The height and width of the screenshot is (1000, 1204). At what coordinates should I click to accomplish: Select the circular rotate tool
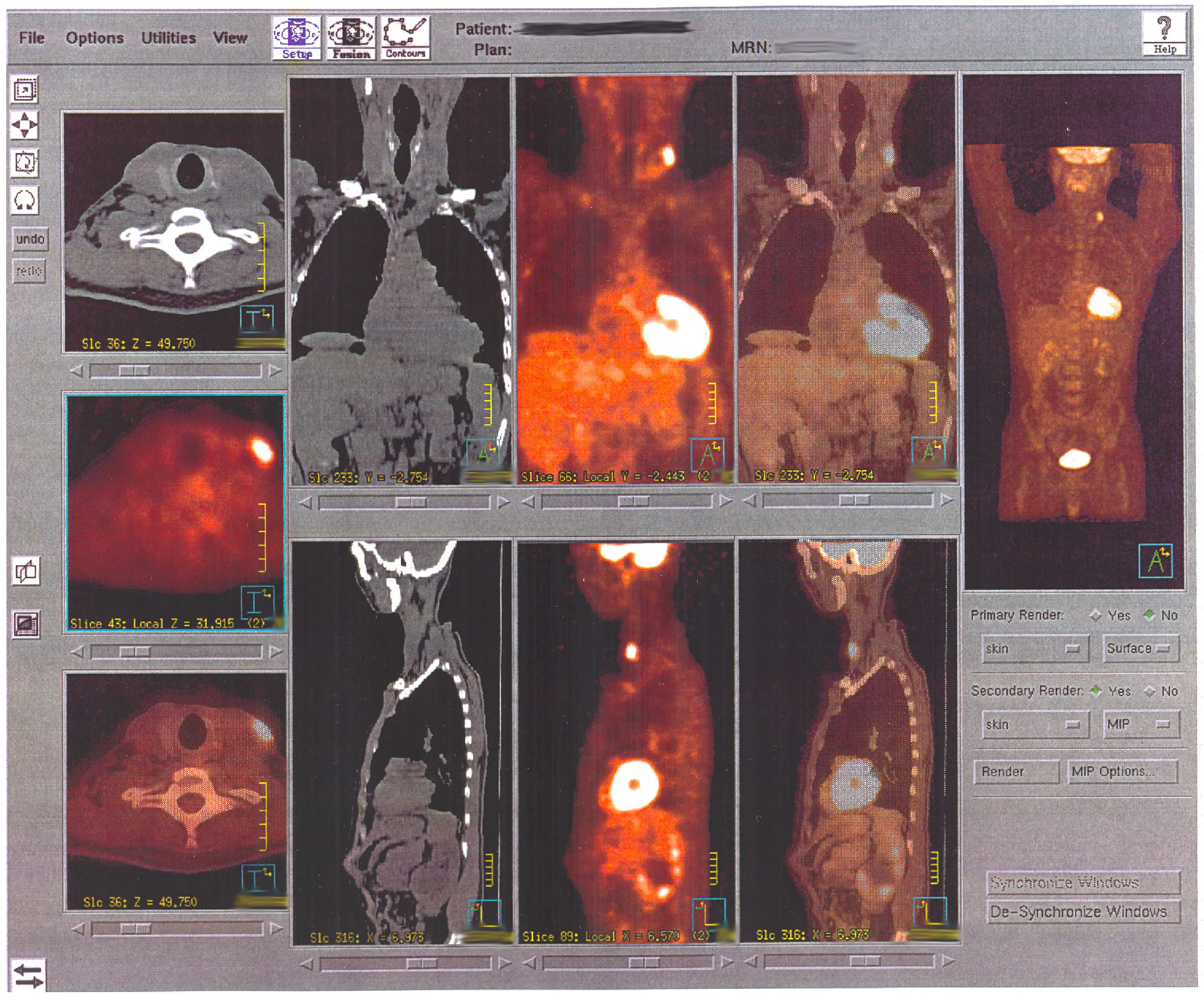coord(24,199)
